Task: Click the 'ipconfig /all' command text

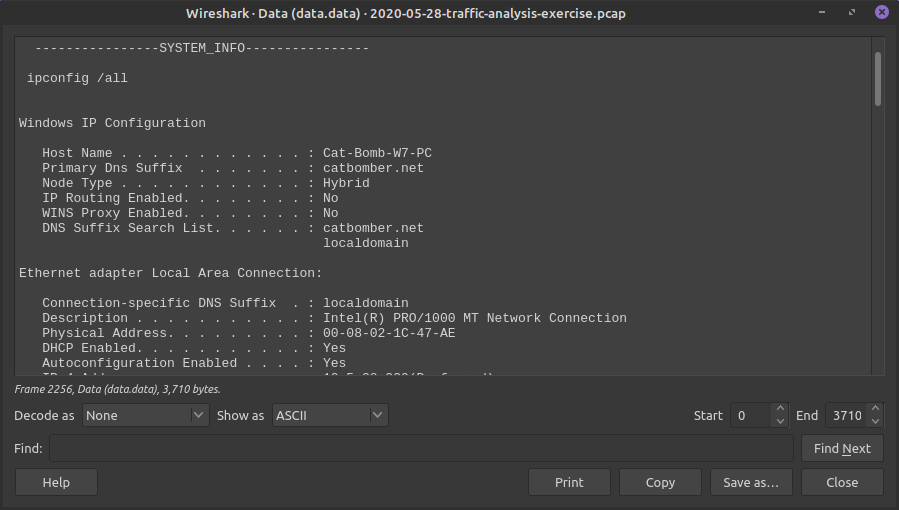Action: 77,78
